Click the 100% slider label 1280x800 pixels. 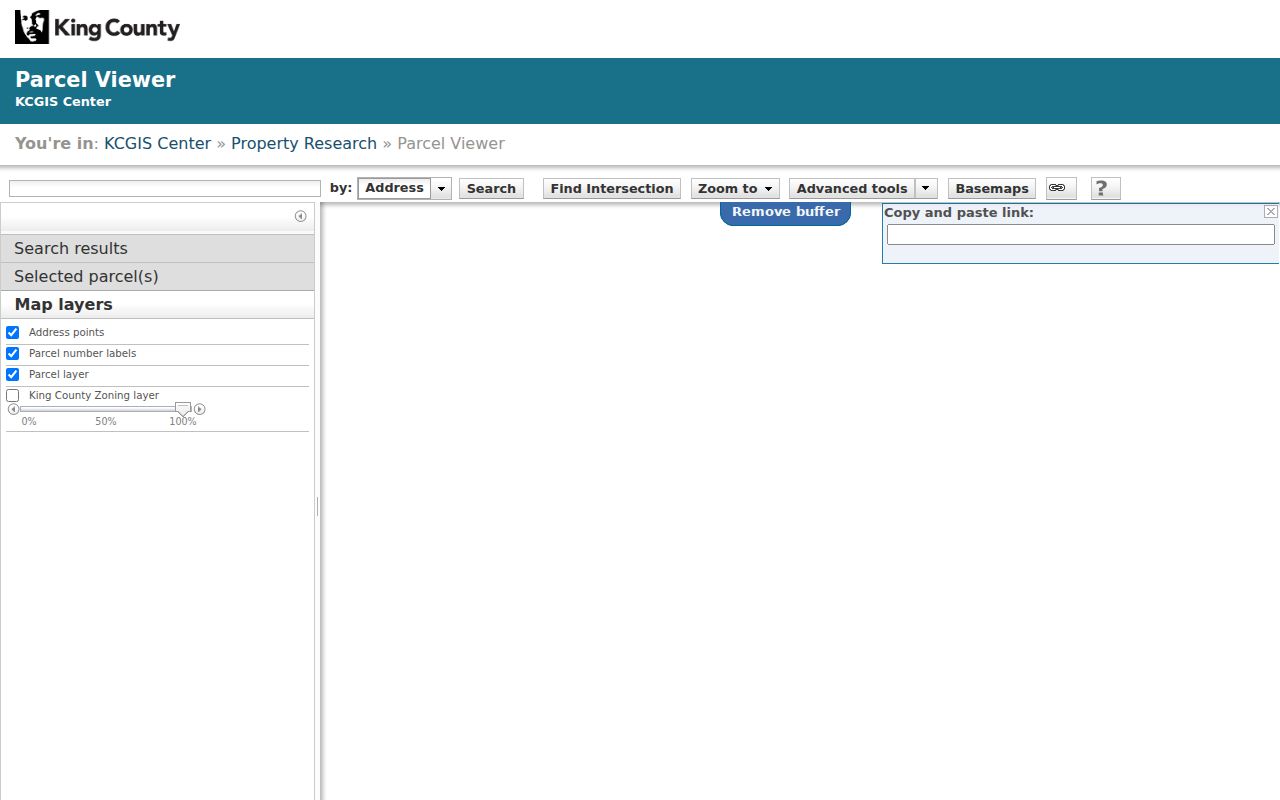(x=183, y=421)
